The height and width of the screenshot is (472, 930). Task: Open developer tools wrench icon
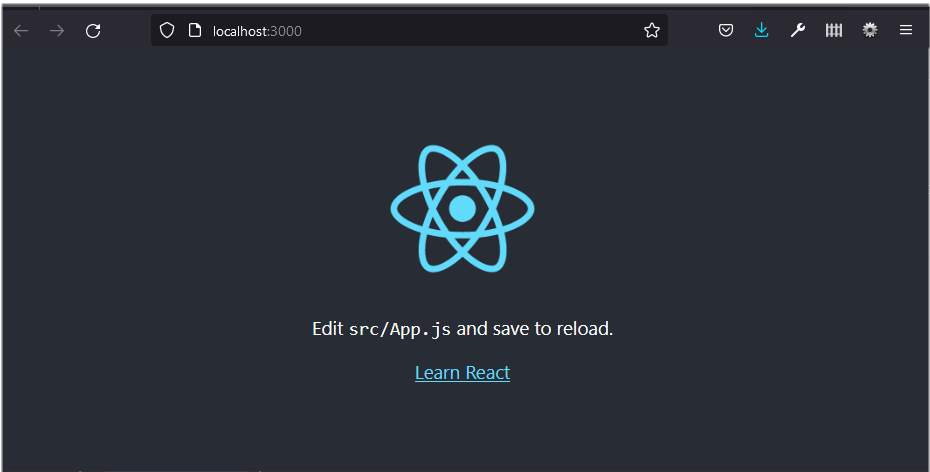click(x=798, y=30)
